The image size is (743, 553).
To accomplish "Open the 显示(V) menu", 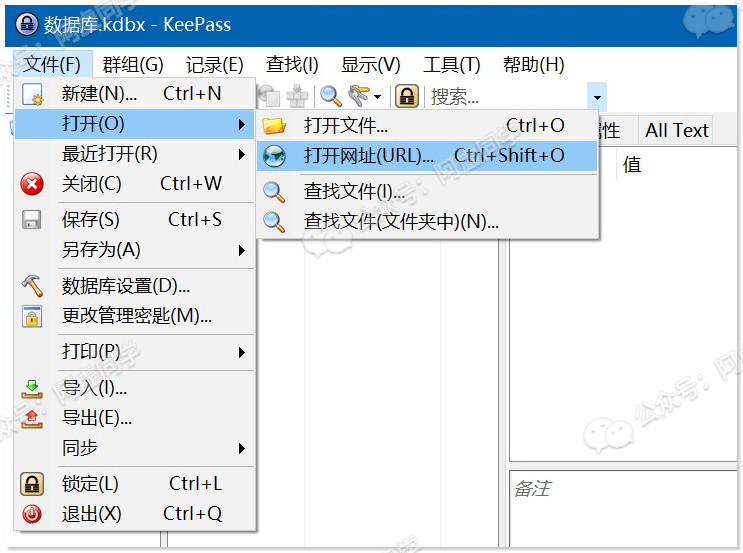I will (371, 64).
